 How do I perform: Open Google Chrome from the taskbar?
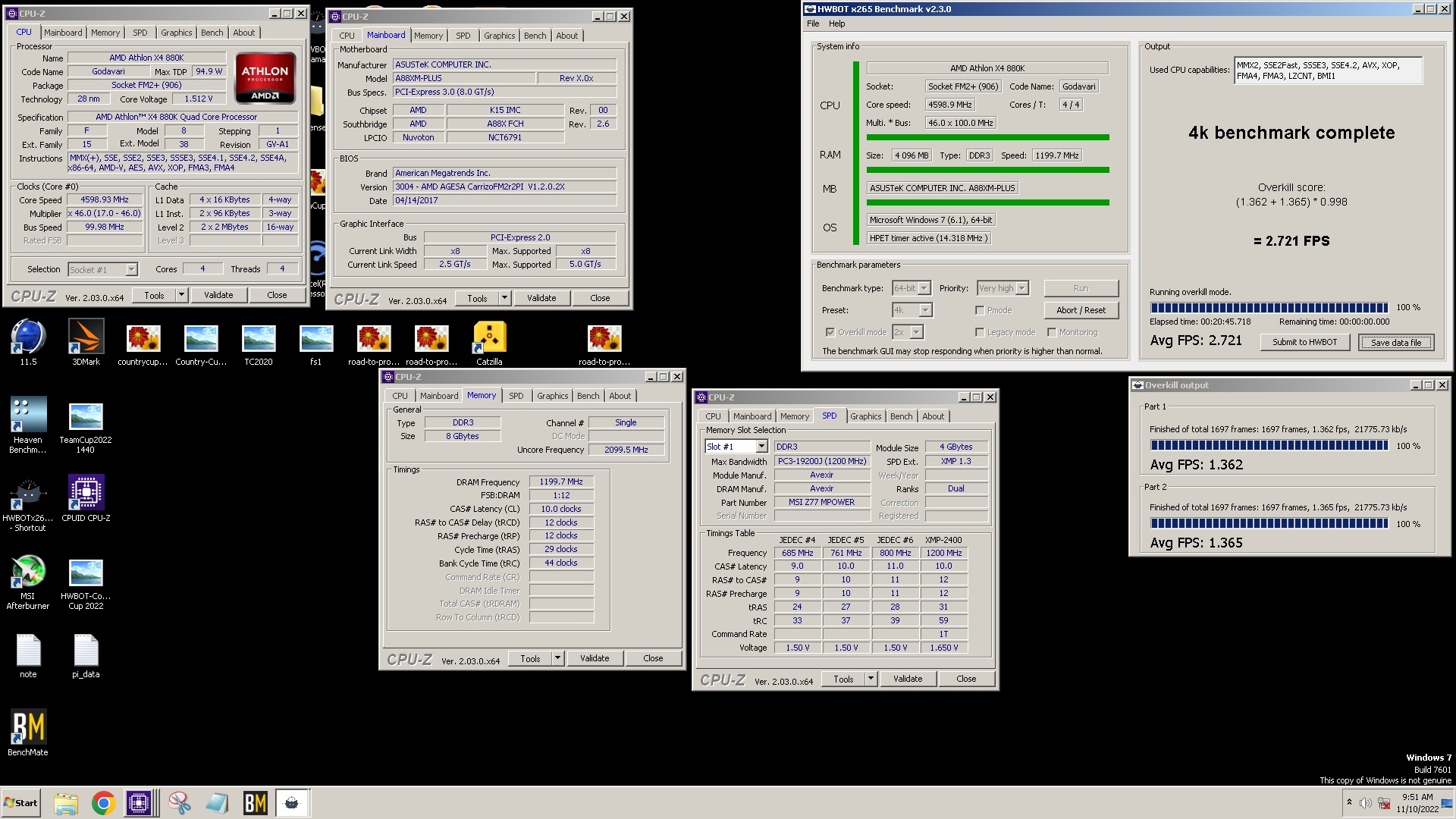pos(103,803)
